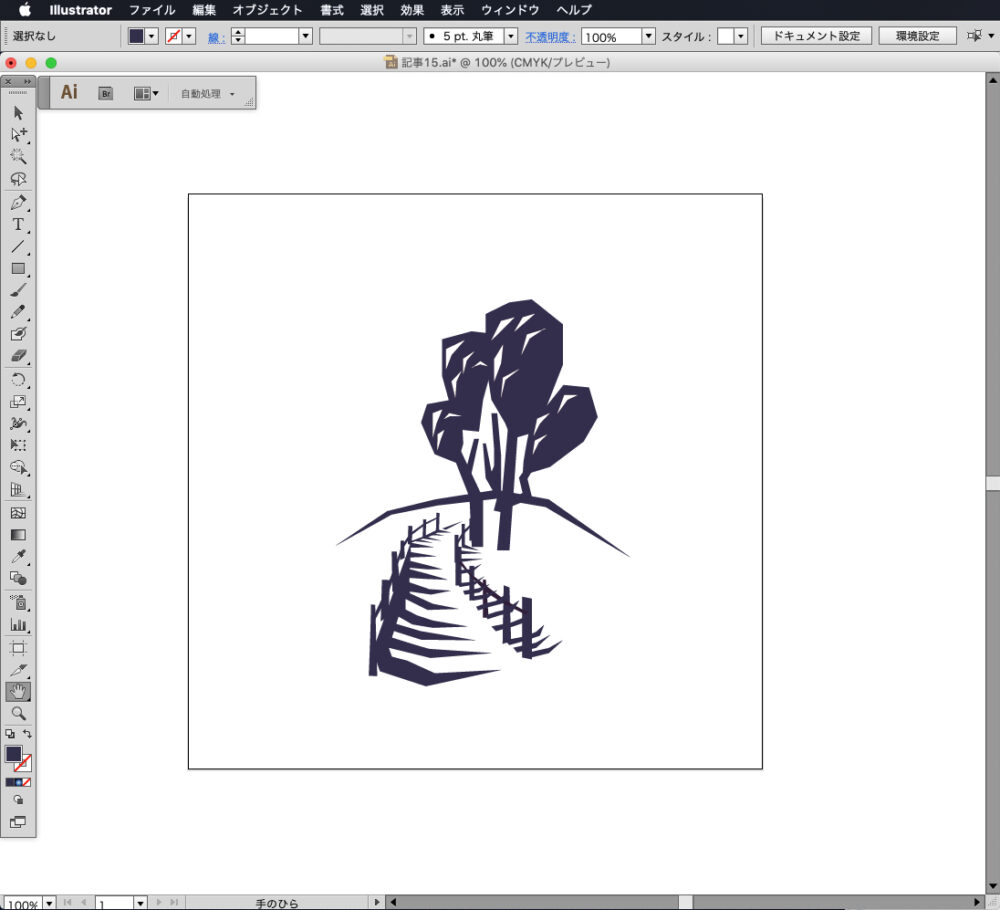Viewport: 1000px width, 910px height.
Task: Reset to default fill and stroke
Action: pos(9,734)
